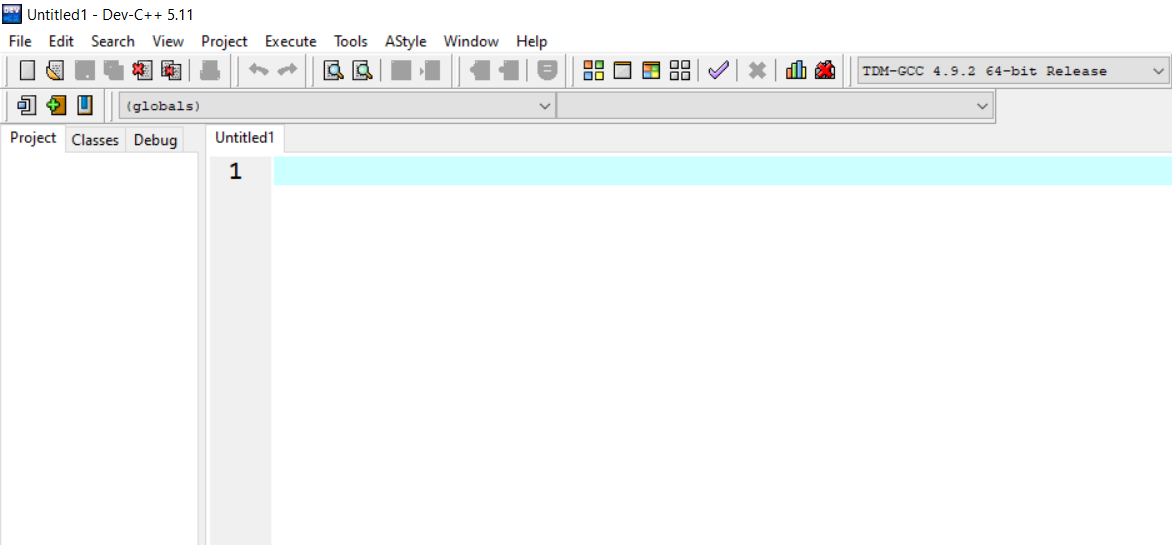Place cursor in highlighted editor line

(722, 171)
